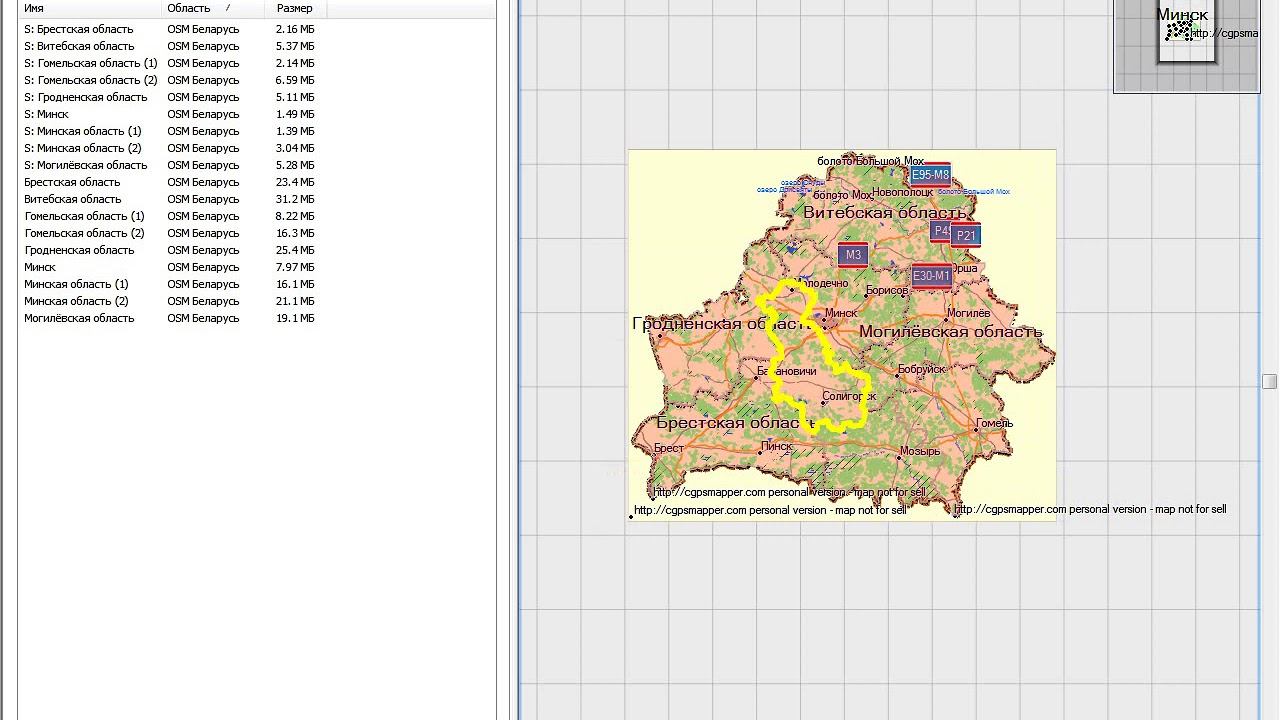
Task: Click the Минск map tile preview
Action: 1187,32
